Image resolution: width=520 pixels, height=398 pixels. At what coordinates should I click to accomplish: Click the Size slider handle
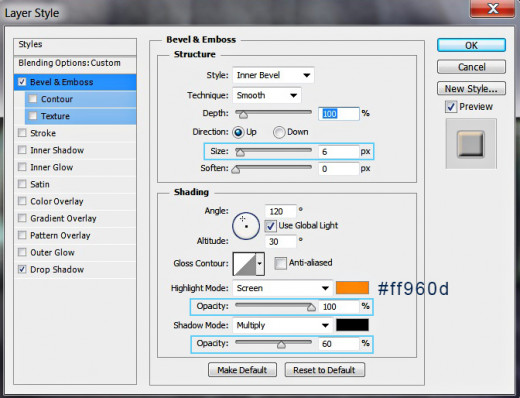pyautogui.click(x=240, y=153)
